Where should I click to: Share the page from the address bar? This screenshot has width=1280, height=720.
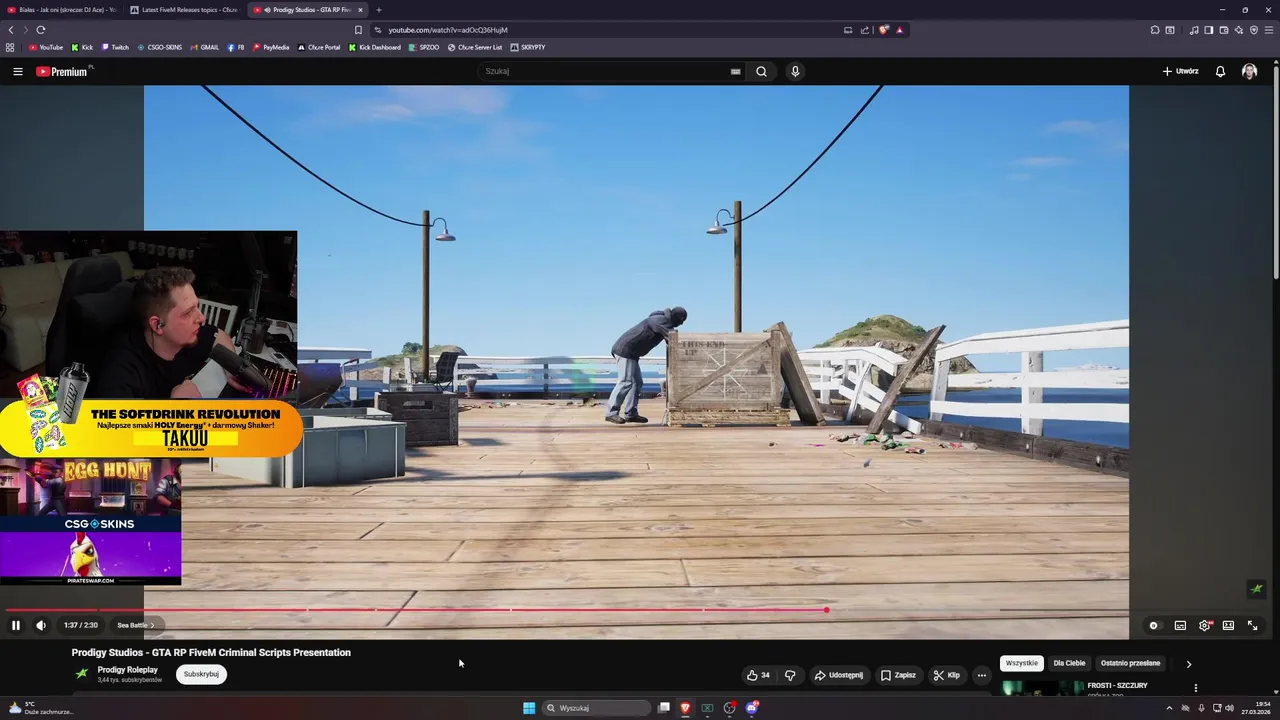pos(865,30)
